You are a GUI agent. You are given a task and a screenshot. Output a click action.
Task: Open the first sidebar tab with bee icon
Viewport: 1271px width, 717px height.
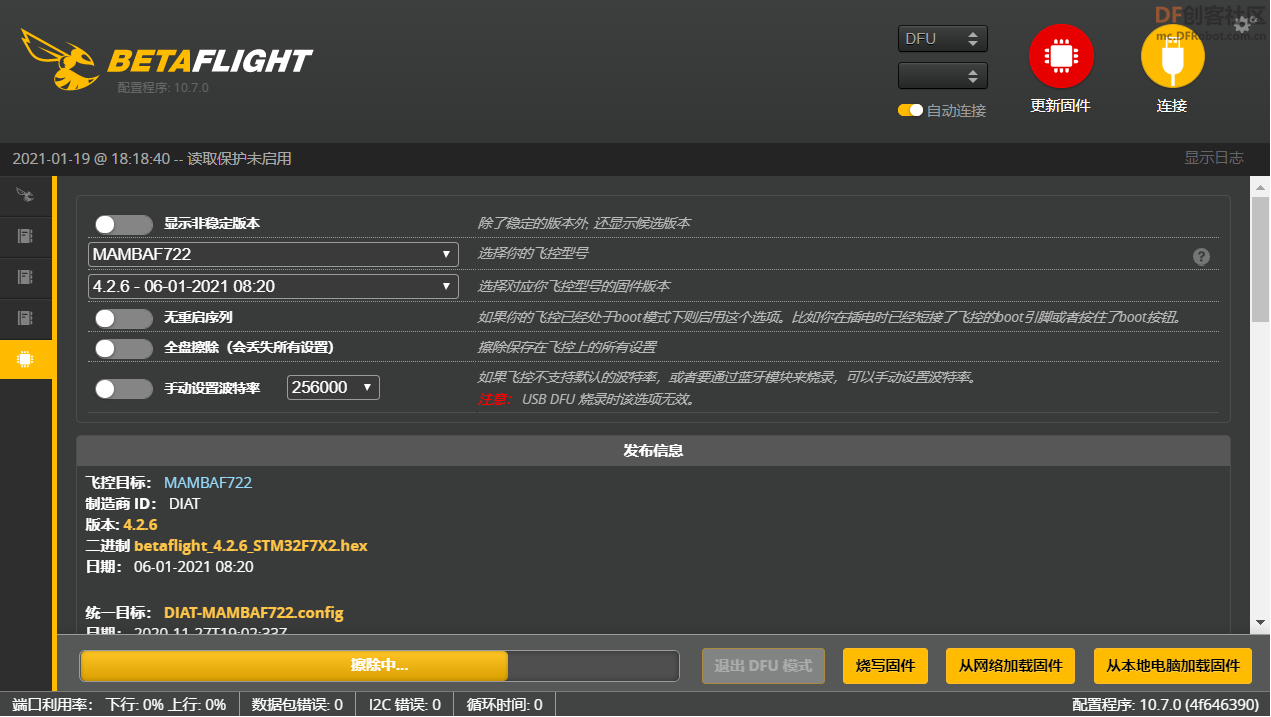[26, 194]
